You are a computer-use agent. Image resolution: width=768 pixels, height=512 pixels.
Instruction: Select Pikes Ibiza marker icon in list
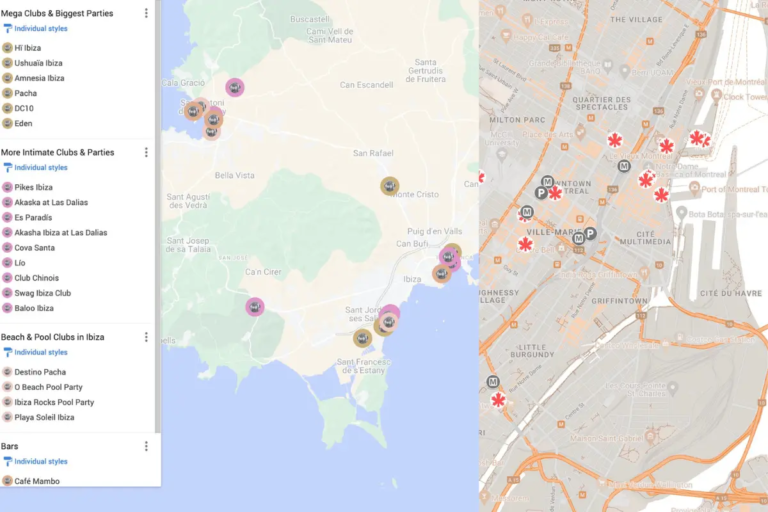coord(7,187)
